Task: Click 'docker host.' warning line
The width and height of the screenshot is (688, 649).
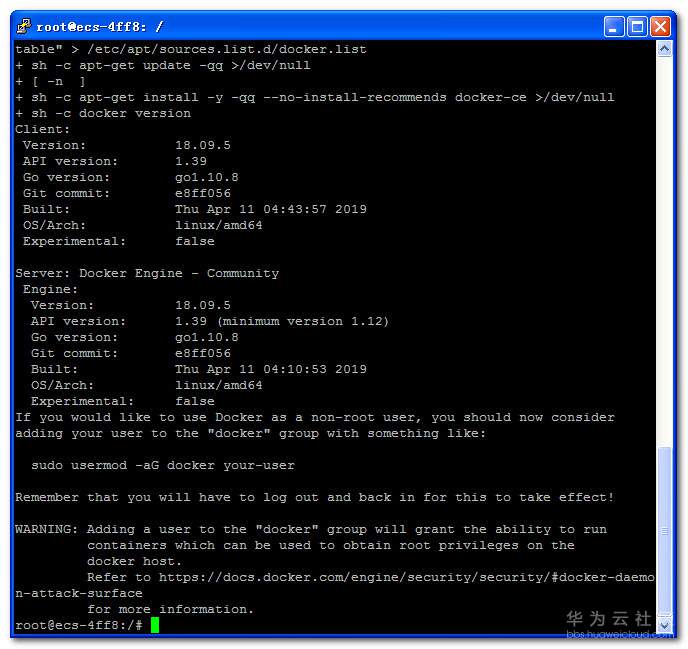Action: click(134, 561)
